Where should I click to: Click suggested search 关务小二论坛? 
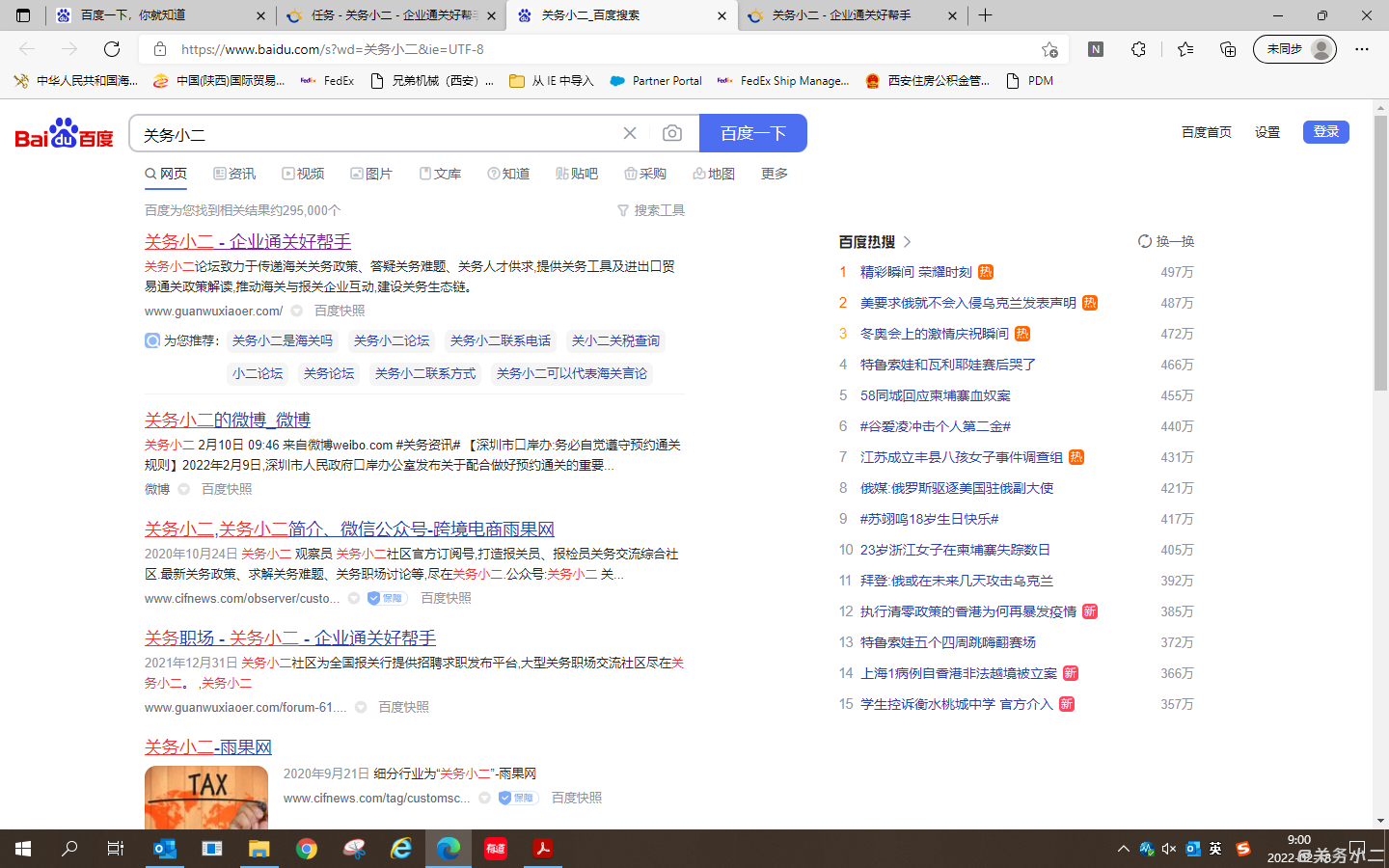[x=392, y=340]
